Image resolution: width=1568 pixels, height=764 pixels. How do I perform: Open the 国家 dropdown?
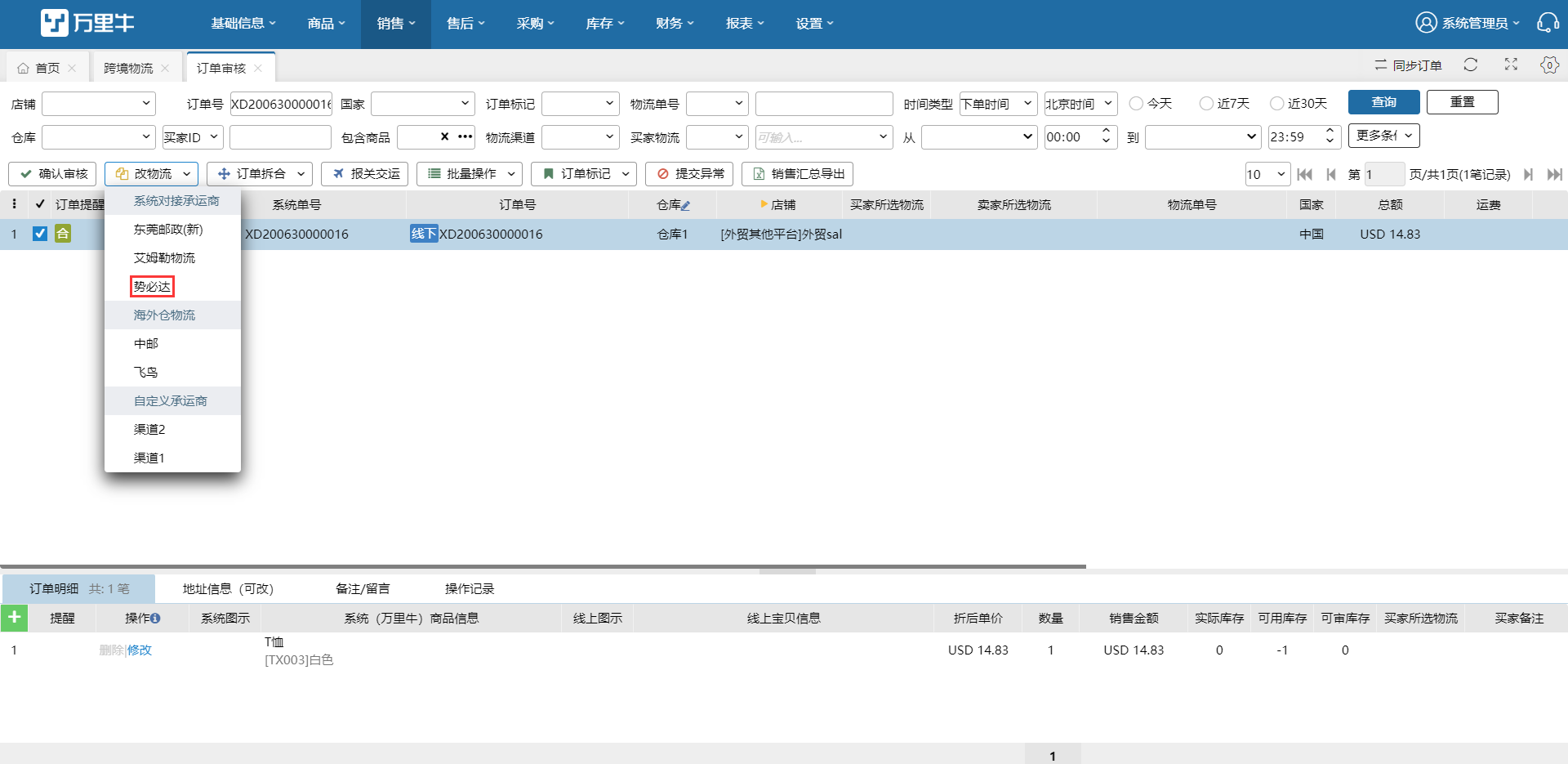tap(422, 104)
